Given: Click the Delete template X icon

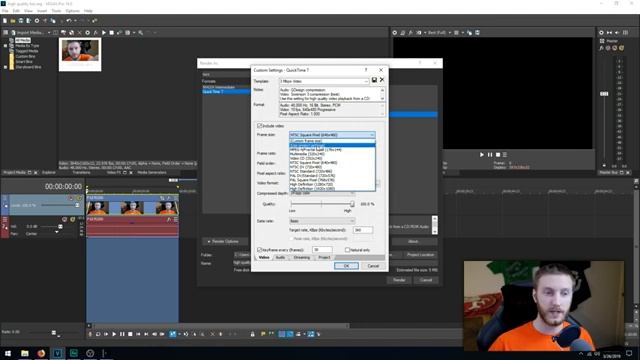Looking at the screenshot, I should 382,80.
